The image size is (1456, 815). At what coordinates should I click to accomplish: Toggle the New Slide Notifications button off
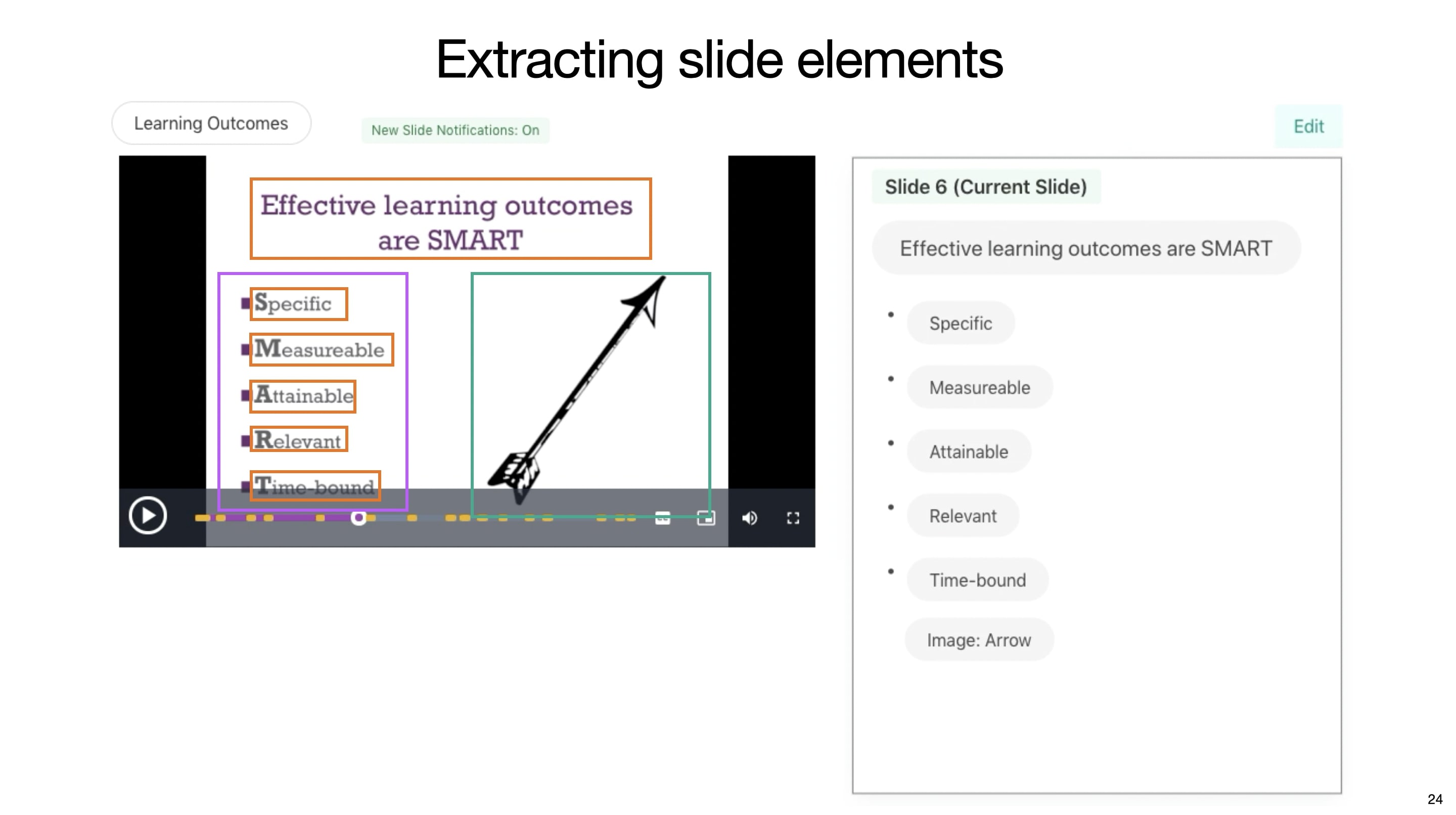[456, 129]
